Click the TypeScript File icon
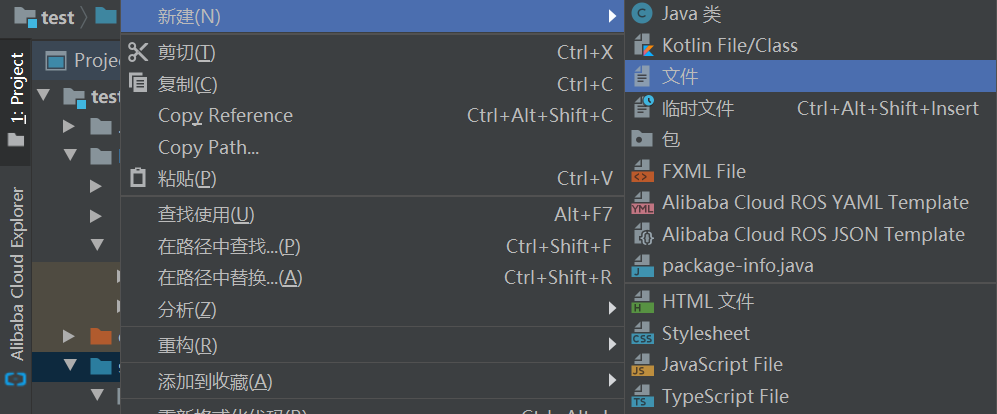 click(643, 397)
